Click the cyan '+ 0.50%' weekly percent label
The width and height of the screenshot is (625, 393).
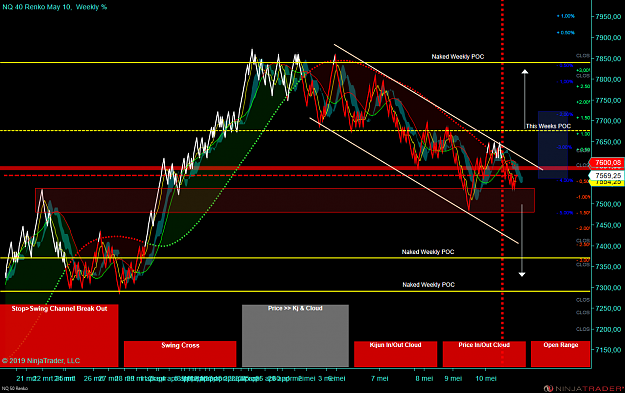[566, 33]
